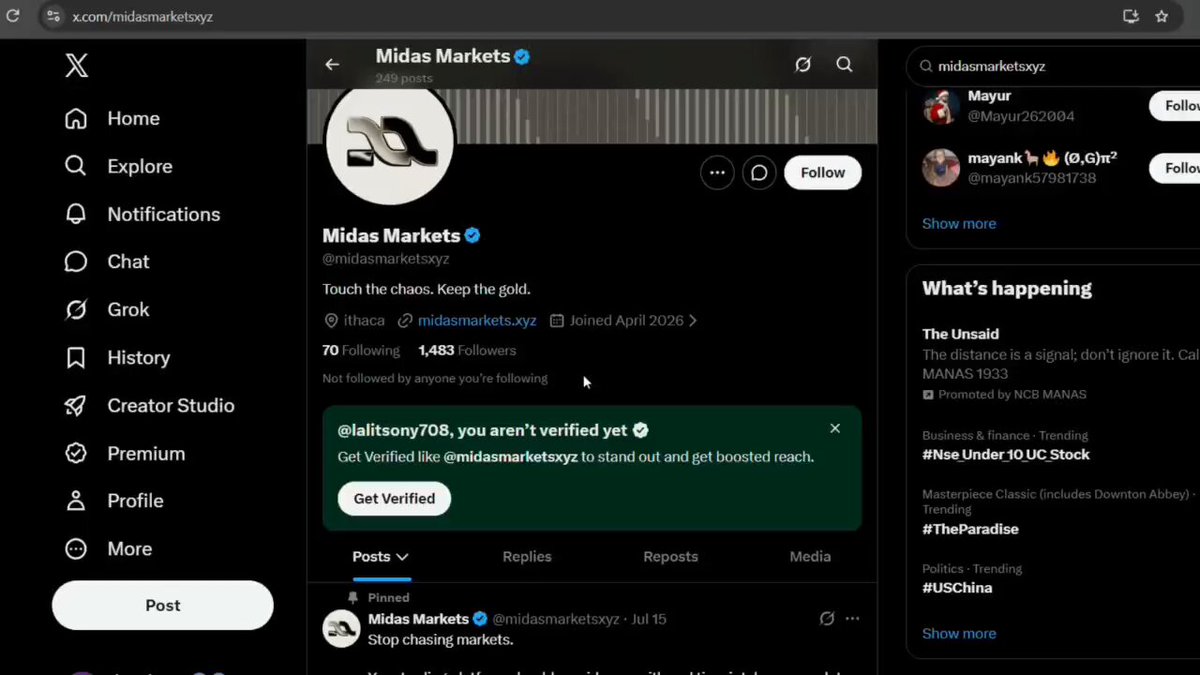Open search icon beside profile header

[844, 64]
